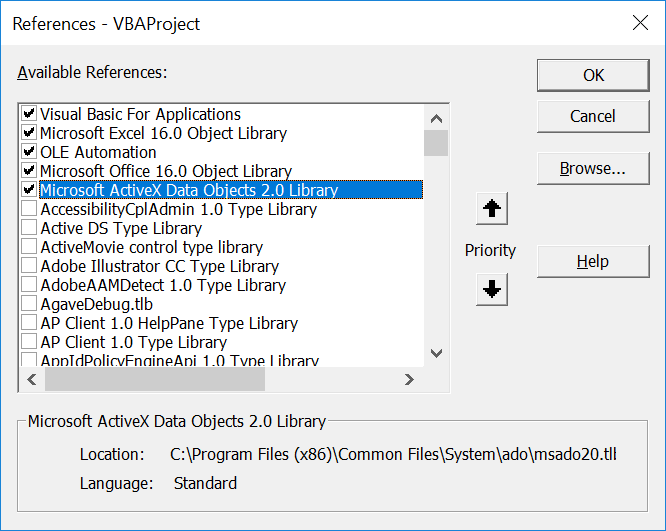Screen dimensions: 666x531
Task: Uncheck Visual Basic For Applications reference
Action: (28, 114)
